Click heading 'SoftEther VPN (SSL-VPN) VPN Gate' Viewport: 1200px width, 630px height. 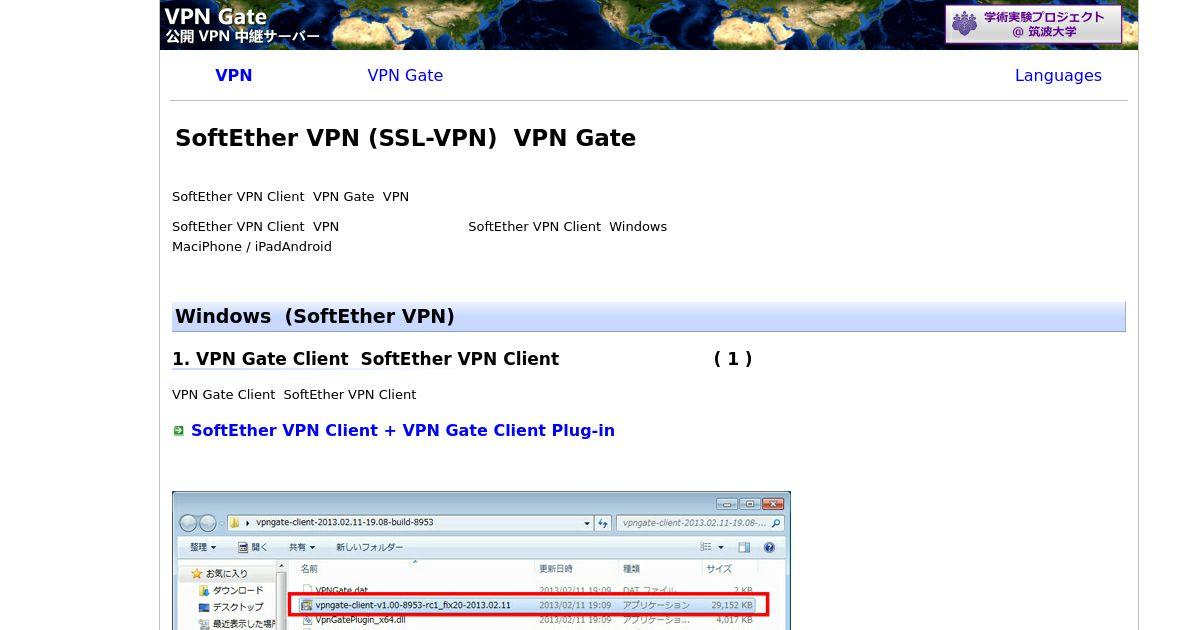point(405,138)
